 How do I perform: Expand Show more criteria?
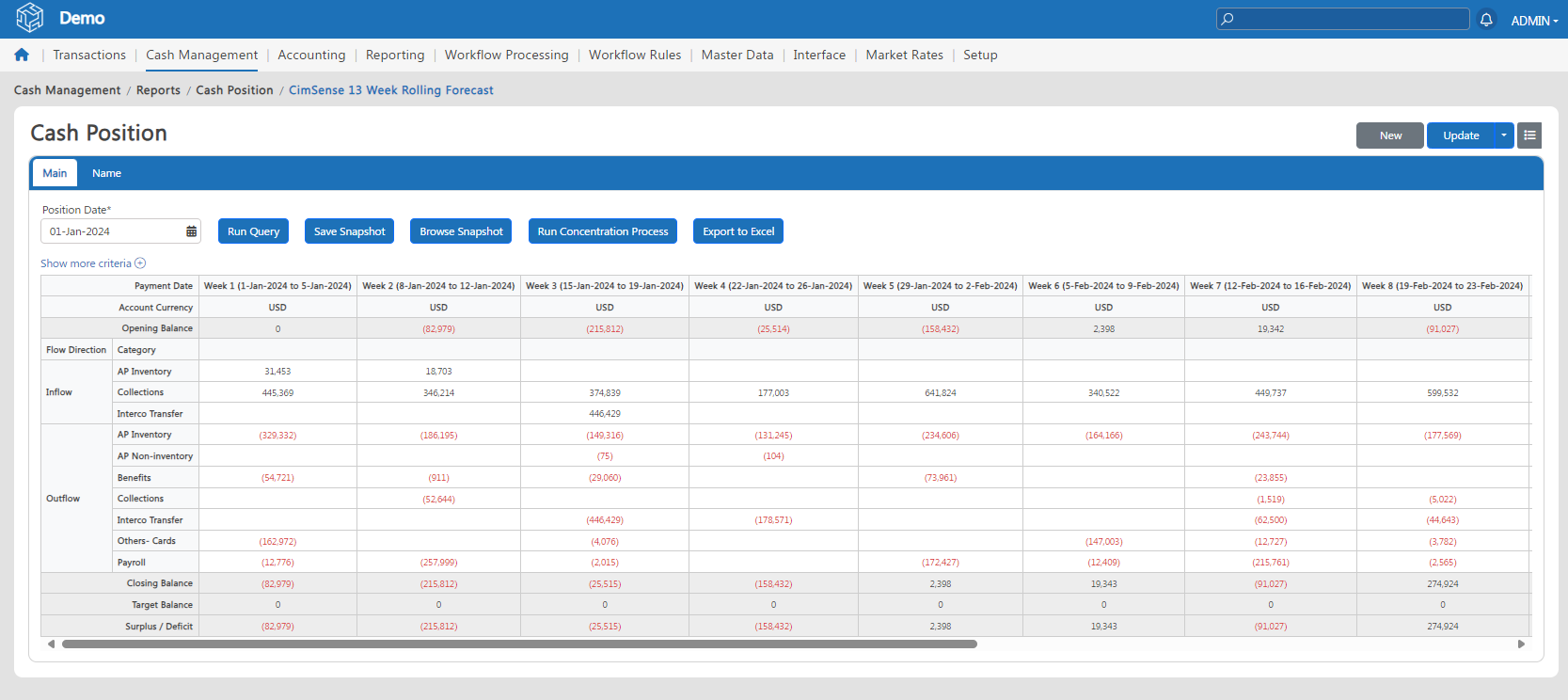(x=93, y=263)
